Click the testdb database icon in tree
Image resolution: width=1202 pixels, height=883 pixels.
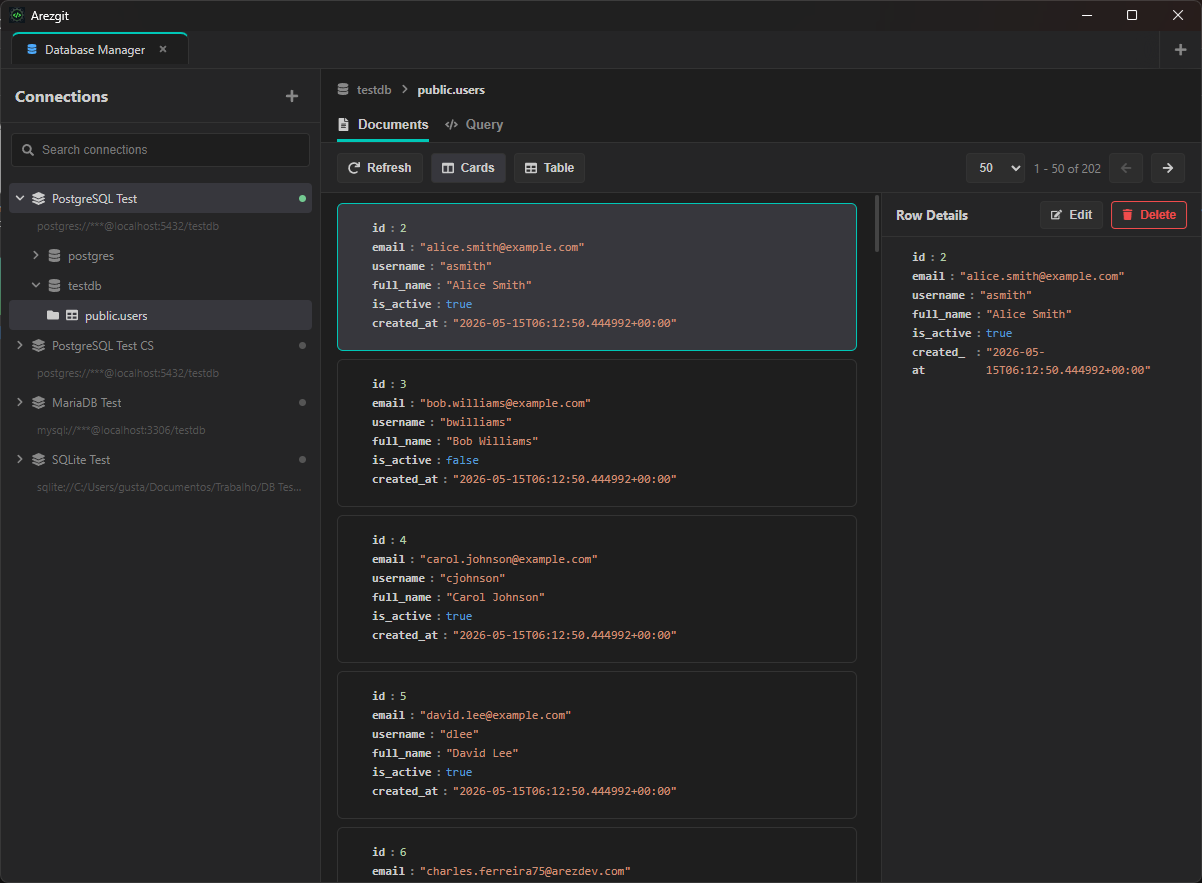[54, 285]
